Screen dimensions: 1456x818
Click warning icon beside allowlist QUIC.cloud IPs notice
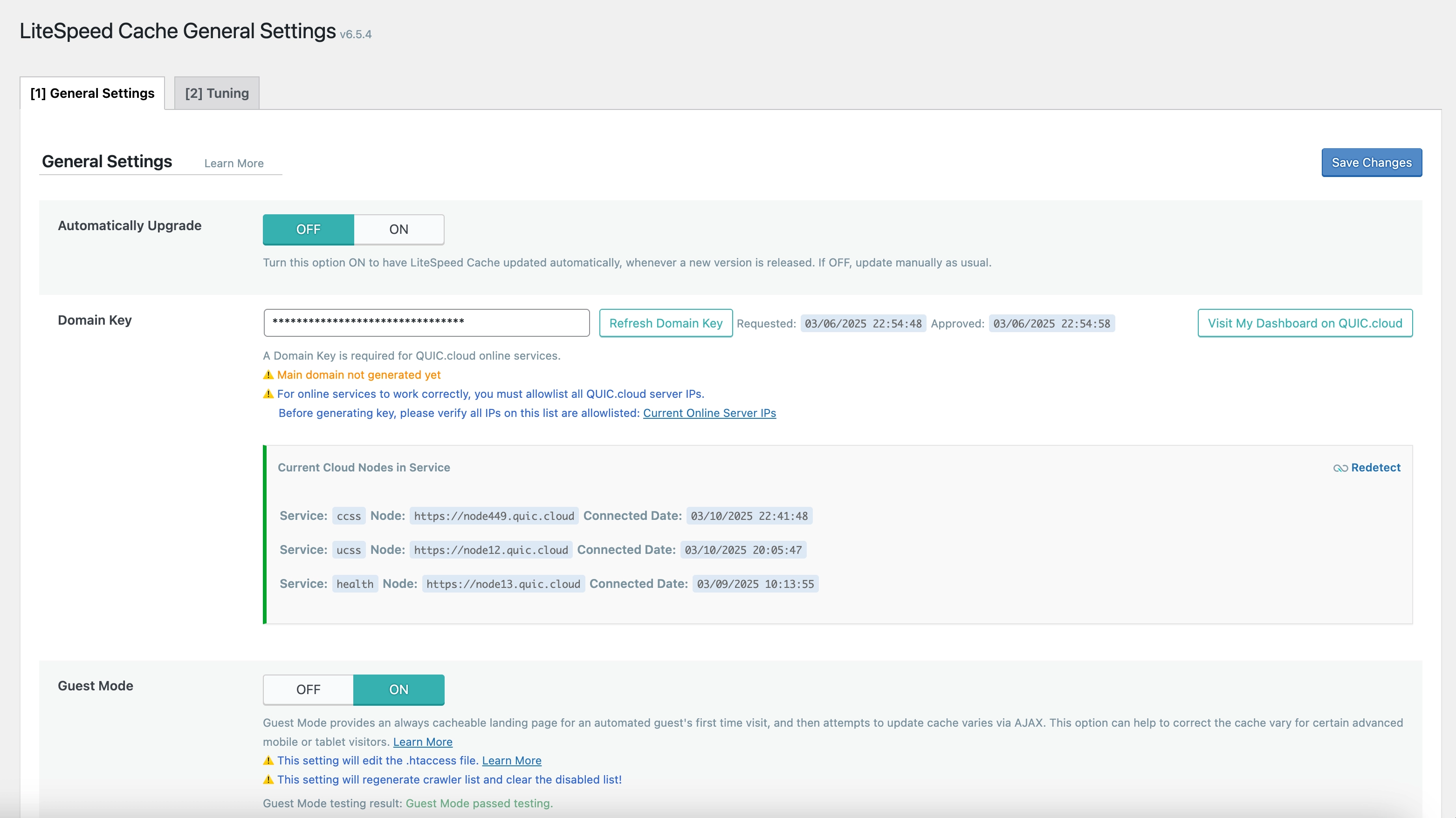click(x=268, y=394)
